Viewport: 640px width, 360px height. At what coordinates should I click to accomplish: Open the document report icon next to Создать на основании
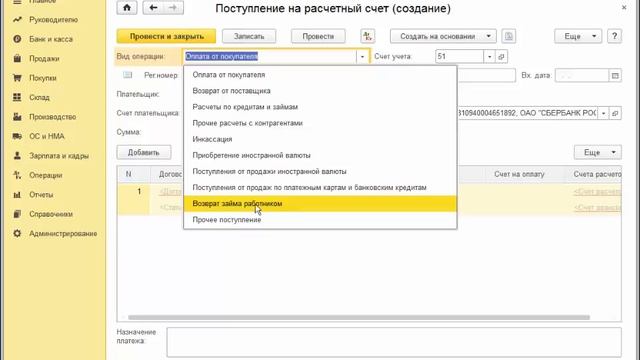click(508, 36)
